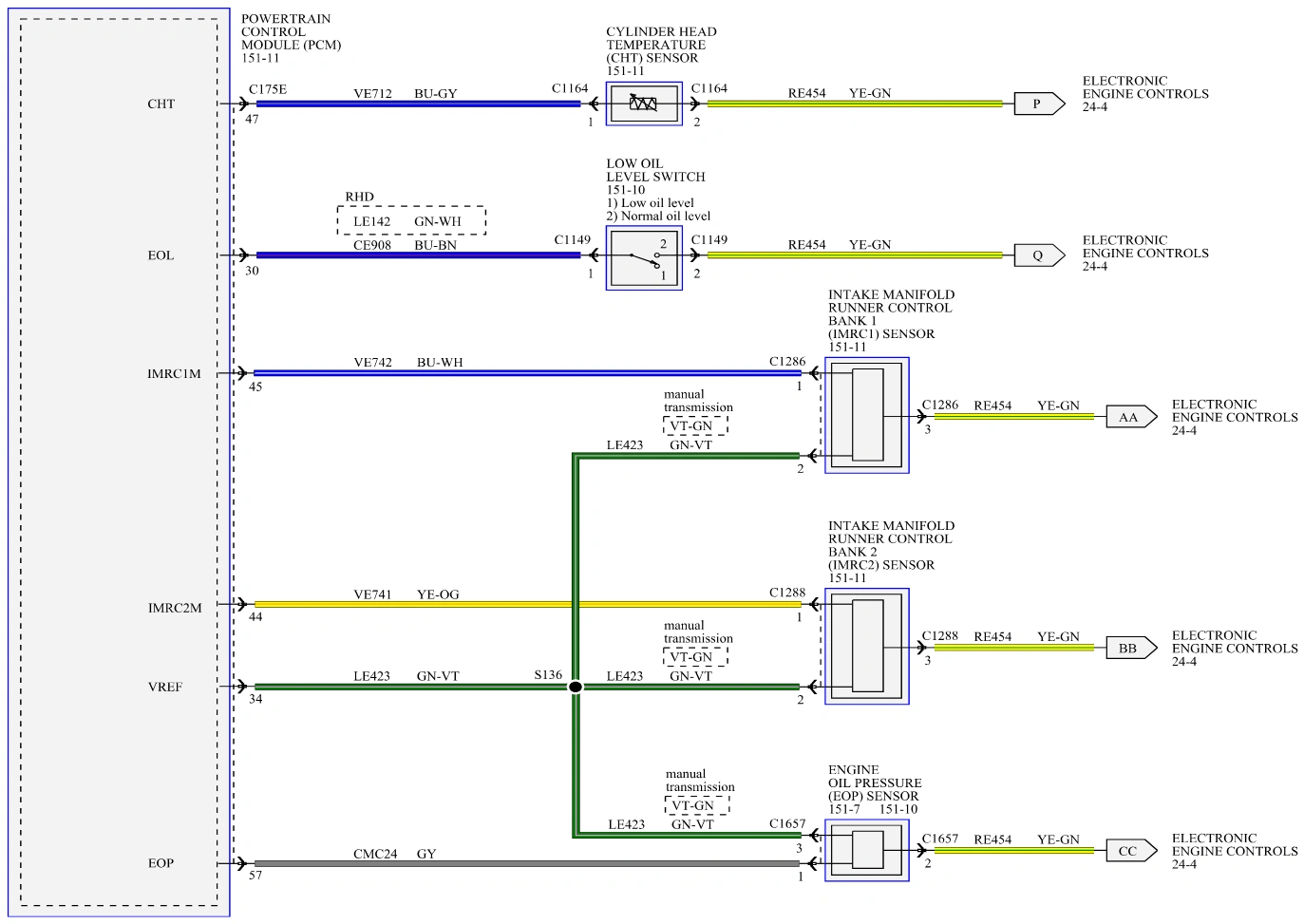Viewport: 1304px width, 924px height.
Task: Click the EOP pin label in PCM
Action: pos(161,863)
